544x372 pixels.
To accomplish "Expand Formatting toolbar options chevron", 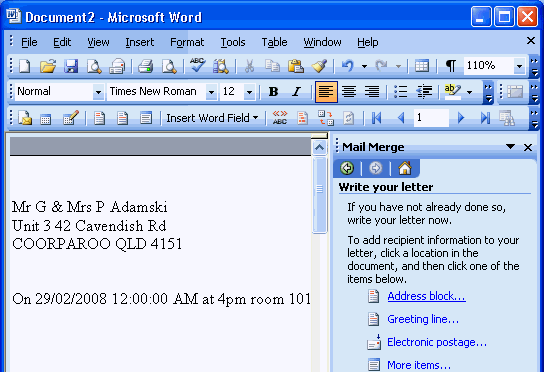I will [x=488, y=93].
